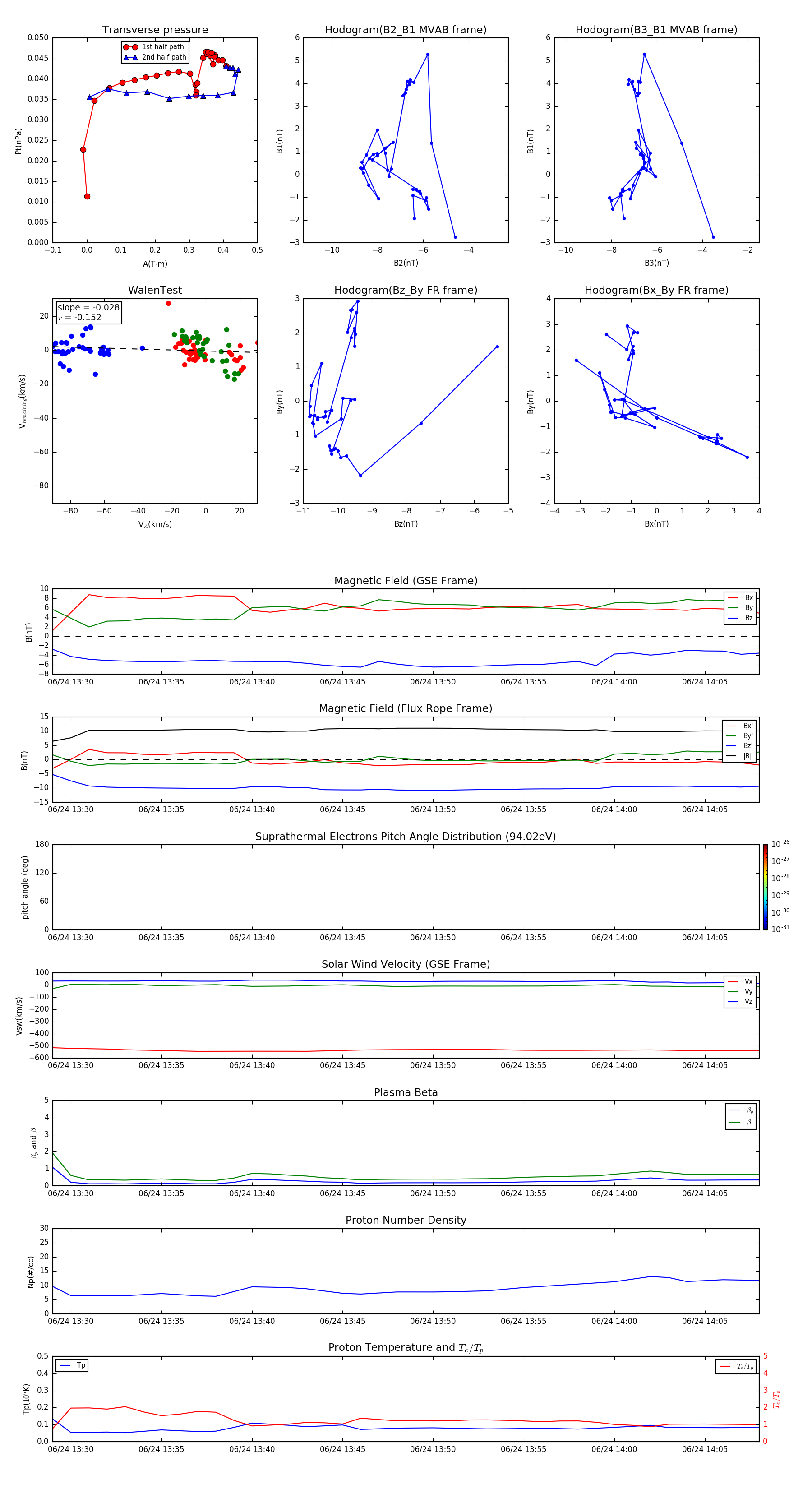Click the red 'Te/Tp' legend entry
Image resolution: width=812 pixels, height=1489 pixels.
coord(736,1366)
